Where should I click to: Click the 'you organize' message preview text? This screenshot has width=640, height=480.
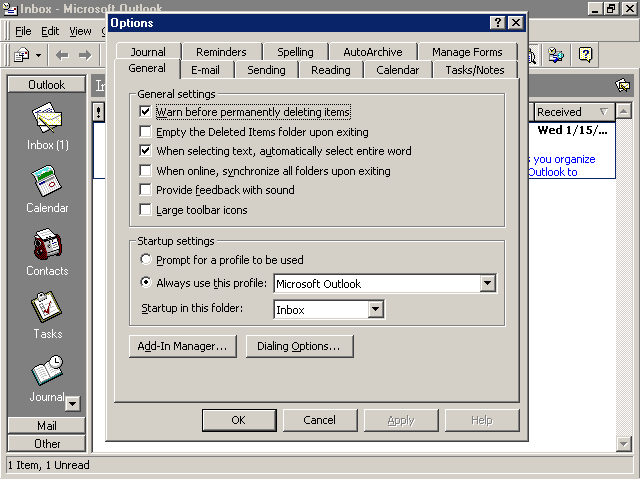[564, 159]
